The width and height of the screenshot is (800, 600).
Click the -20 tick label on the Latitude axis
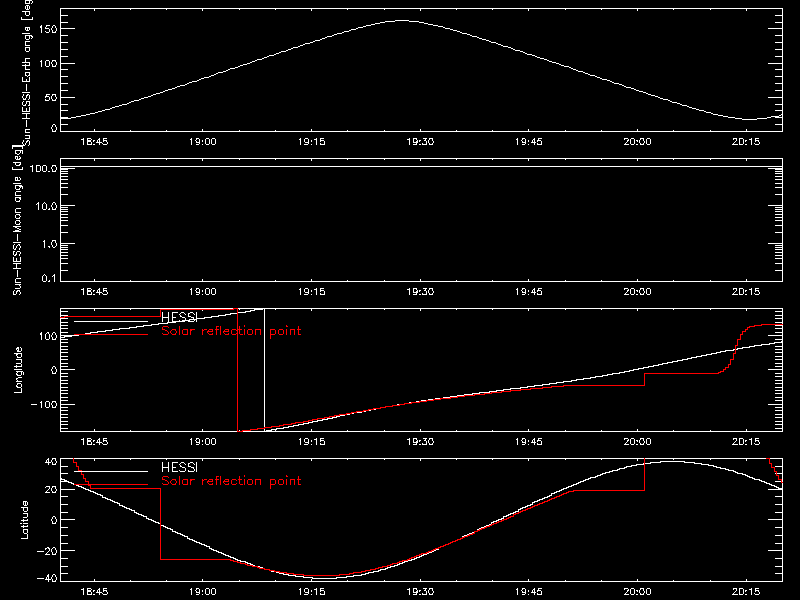pos(47,551)
